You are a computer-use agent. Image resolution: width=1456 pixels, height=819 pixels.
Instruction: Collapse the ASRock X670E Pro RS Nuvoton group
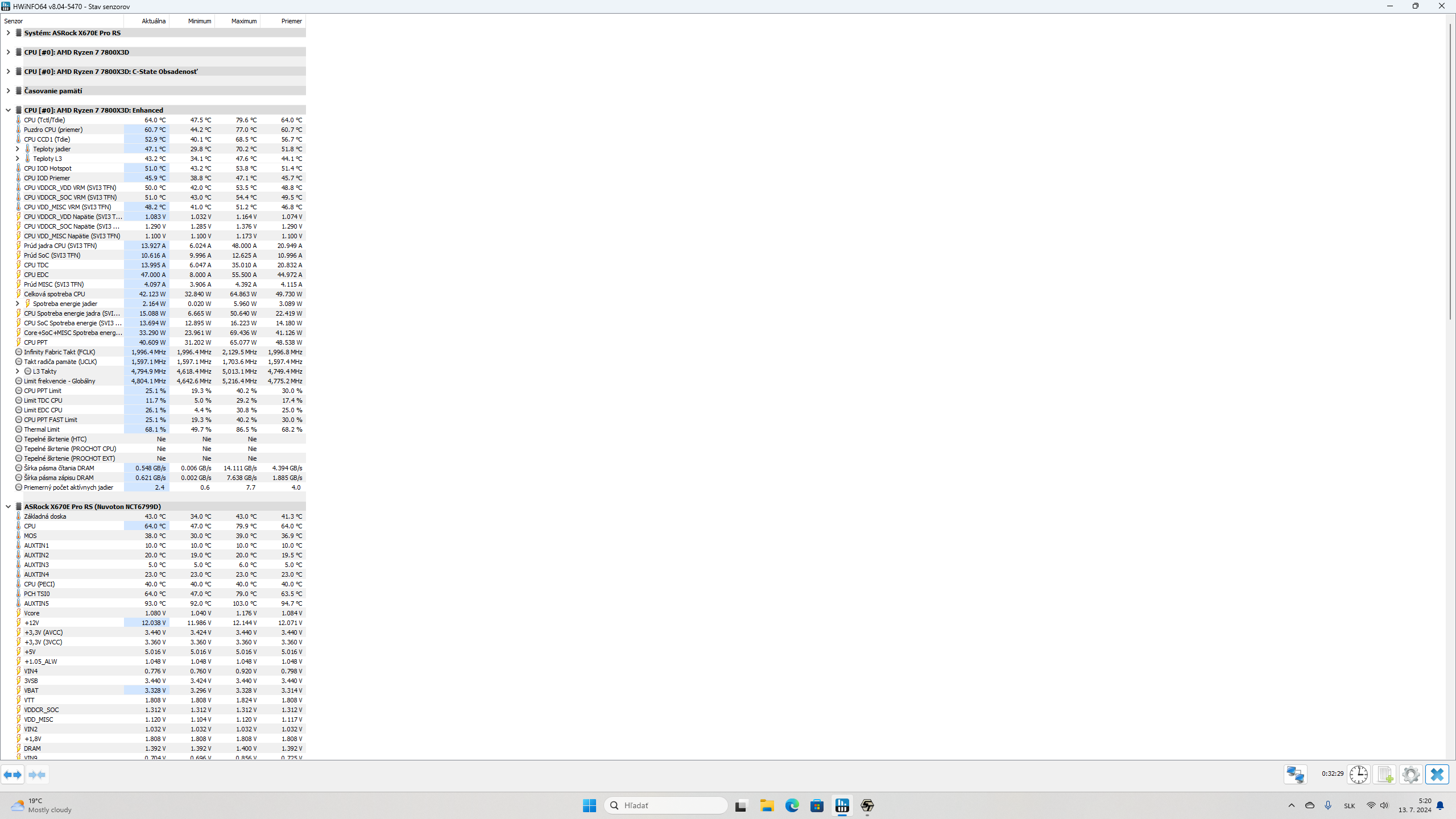point(8,507)
